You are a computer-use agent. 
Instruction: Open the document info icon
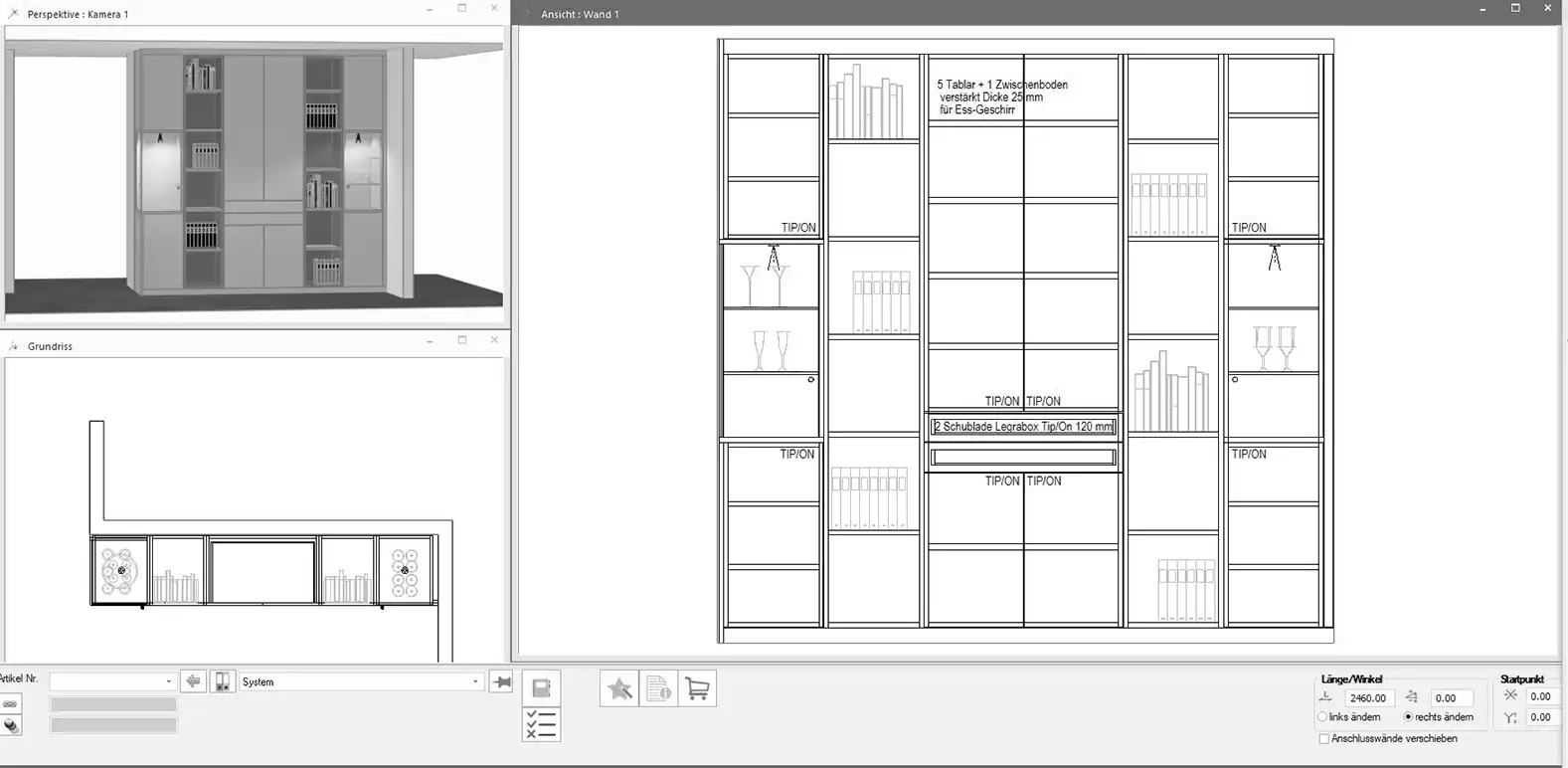(x=658, y=688)
